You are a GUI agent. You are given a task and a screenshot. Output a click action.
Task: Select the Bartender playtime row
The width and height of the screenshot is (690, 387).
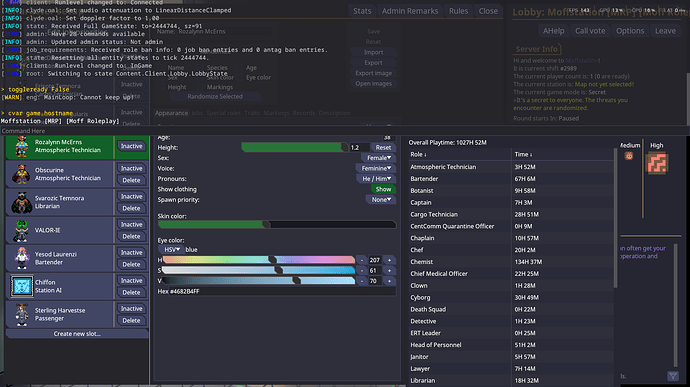click(510, 179)
